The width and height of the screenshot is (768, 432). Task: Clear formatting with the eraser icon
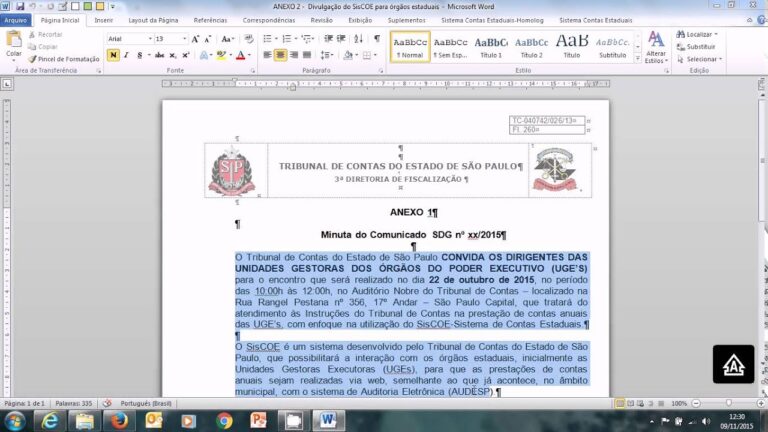tap(249, 39)
